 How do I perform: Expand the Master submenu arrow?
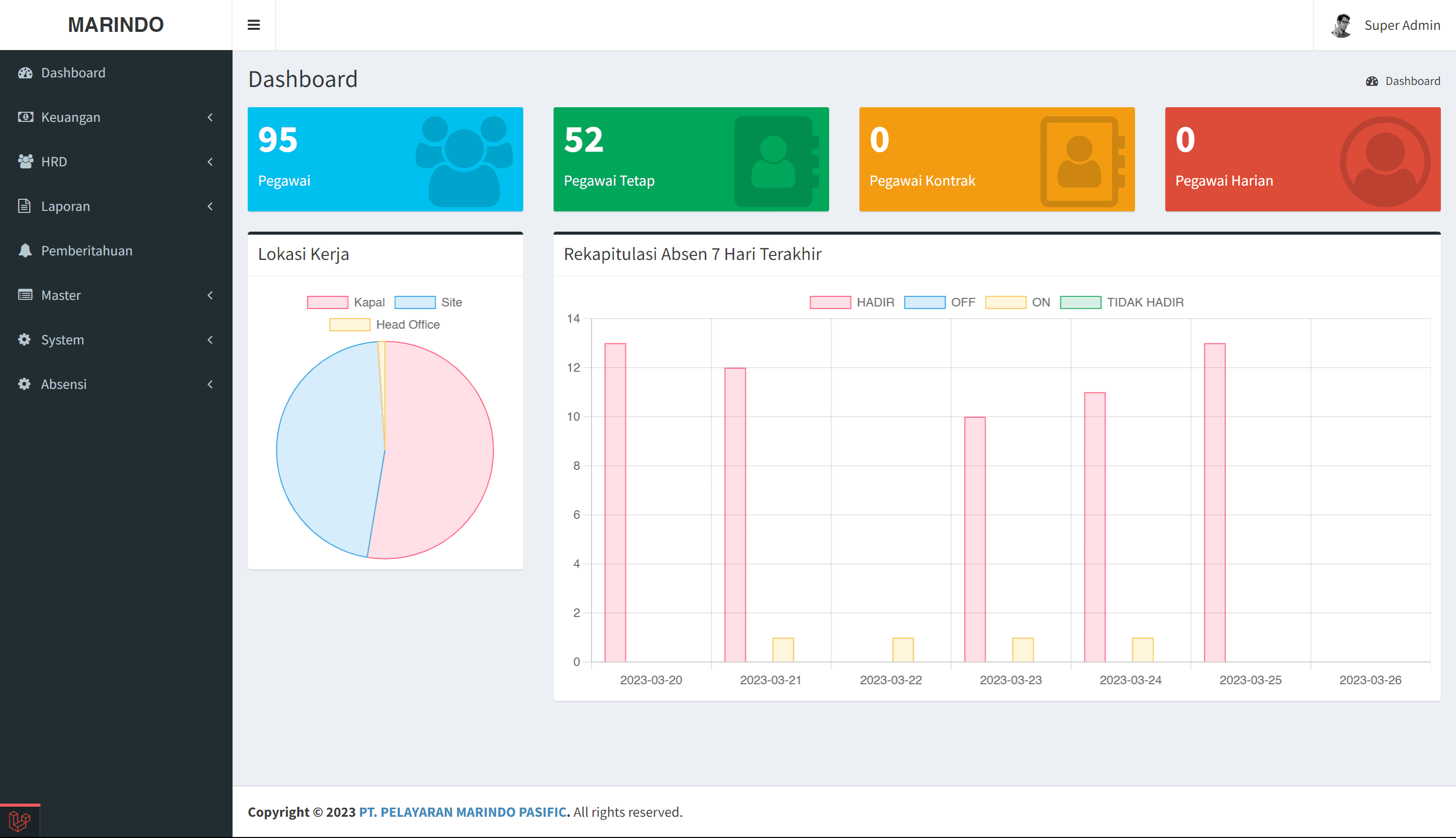(x=210, y=295)
